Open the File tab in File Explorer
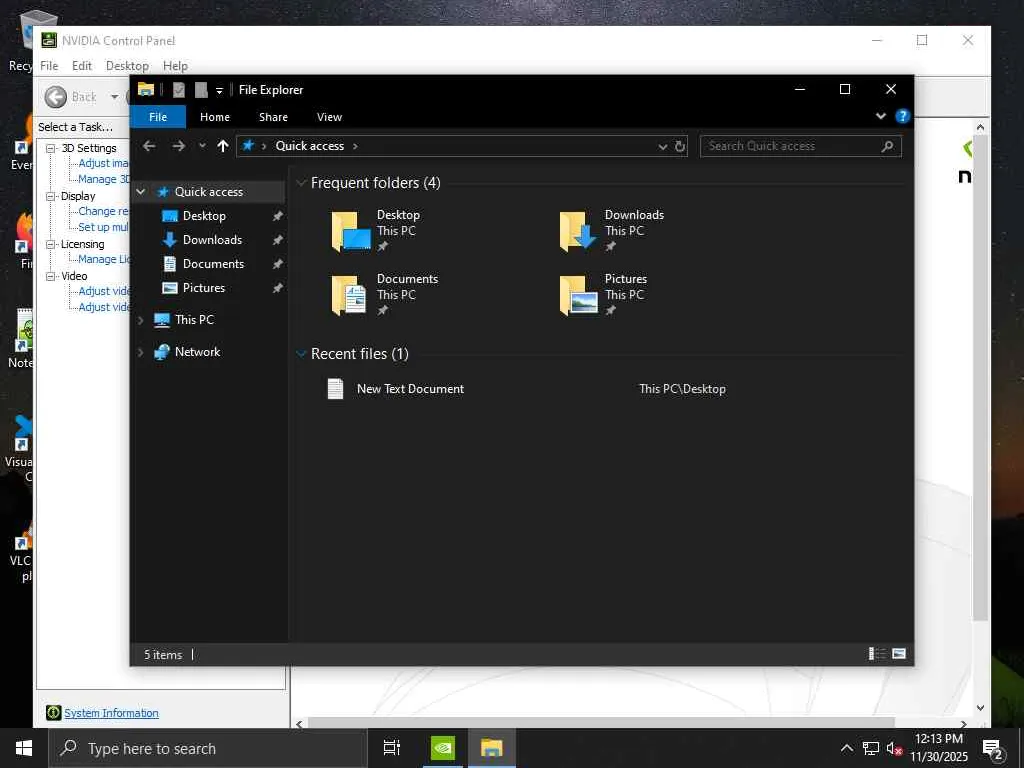The height and width of the screenshot is (768, 1024). coord(158,117)
